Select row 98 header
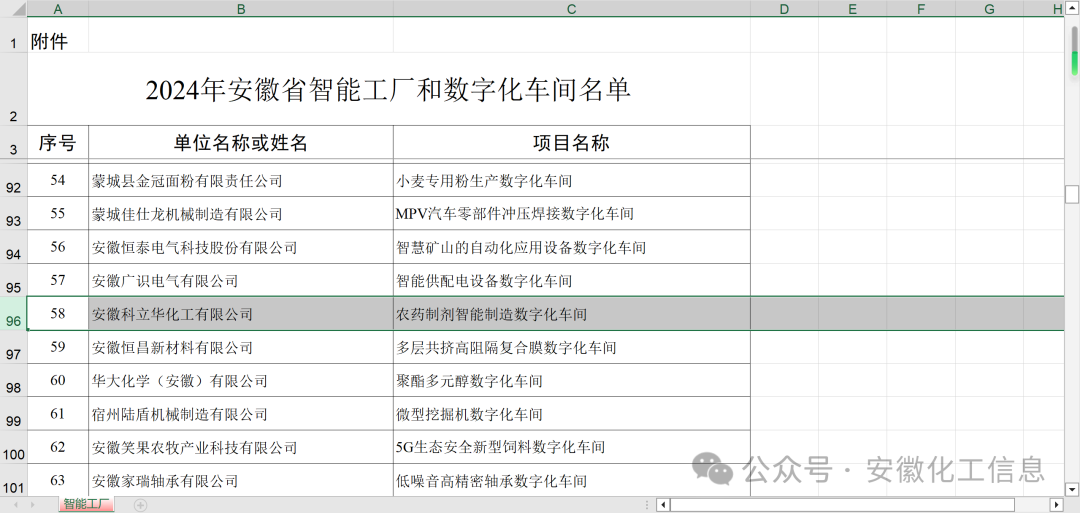This screenshot has width=1080, height=513. 14,380
